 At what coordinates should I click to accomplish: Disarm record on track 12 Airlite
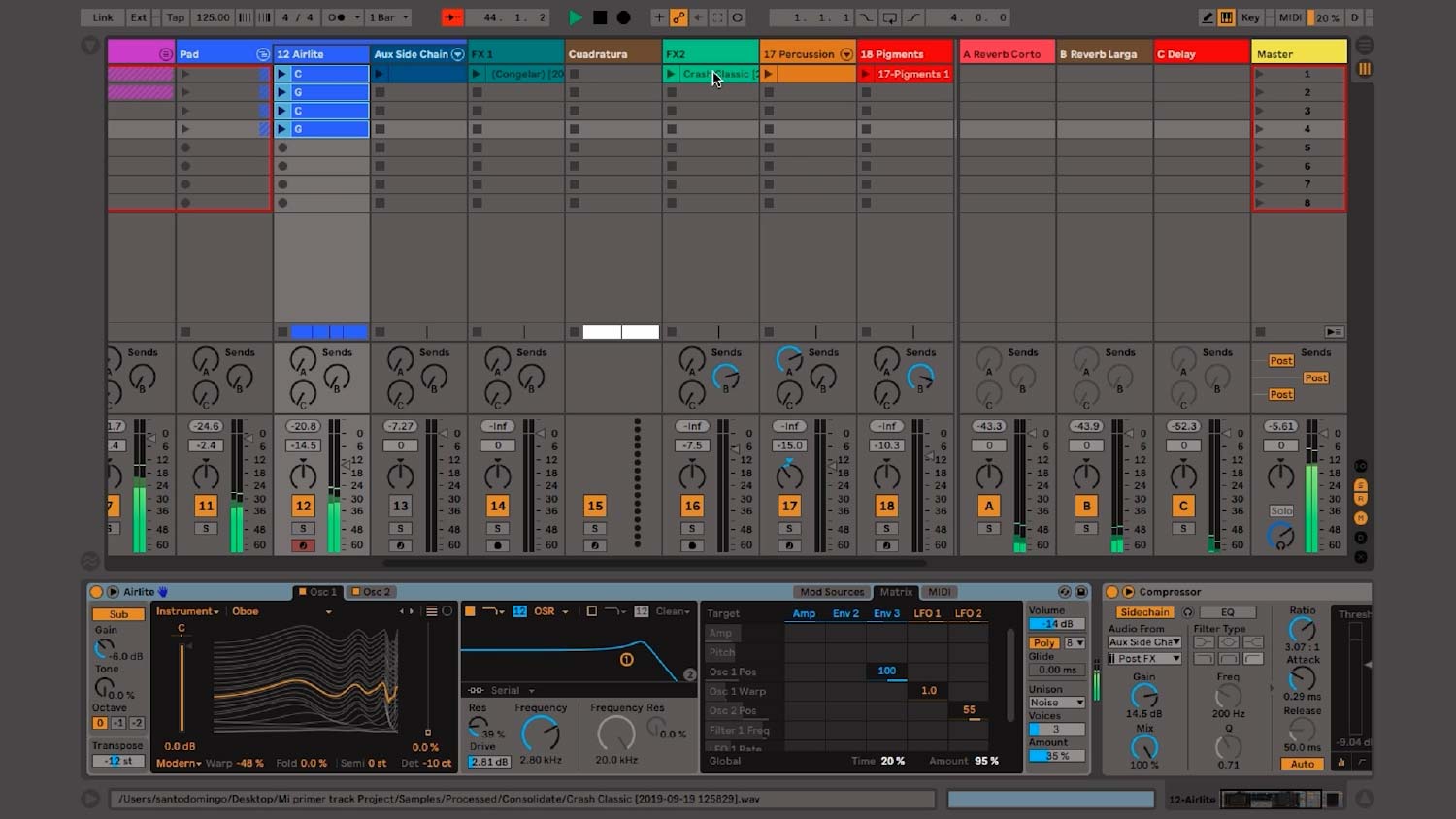coord(303,545)
